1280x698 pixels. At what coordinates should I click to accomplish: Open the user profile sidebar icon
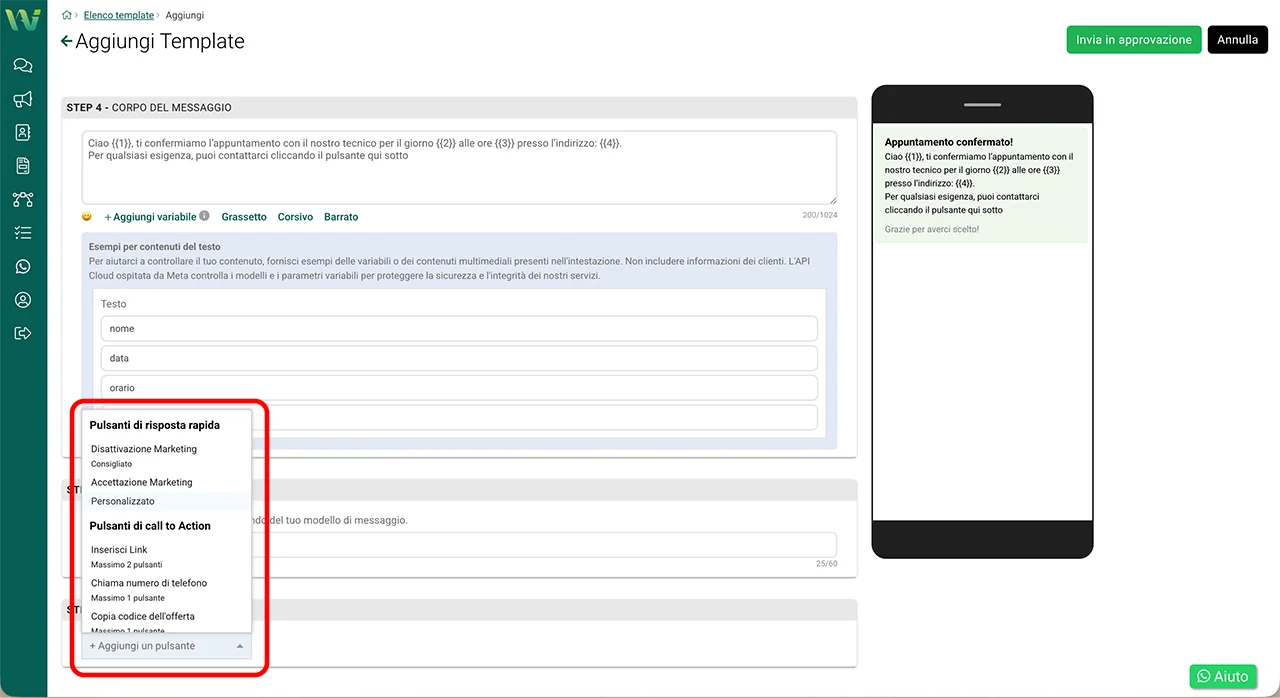click(22, 300)
